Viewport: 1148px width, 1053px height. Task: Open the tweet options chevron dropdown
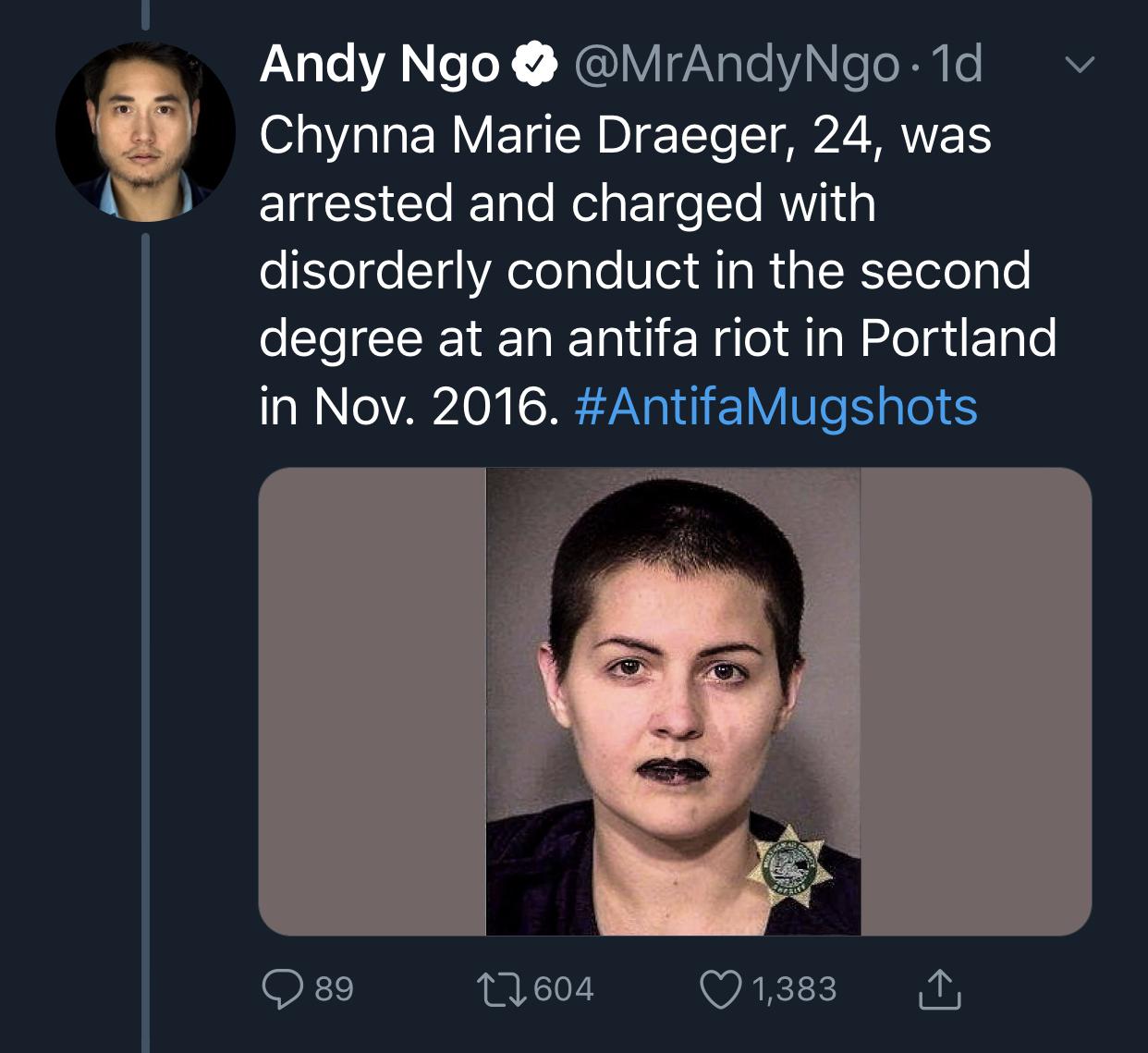[1079, 65]
